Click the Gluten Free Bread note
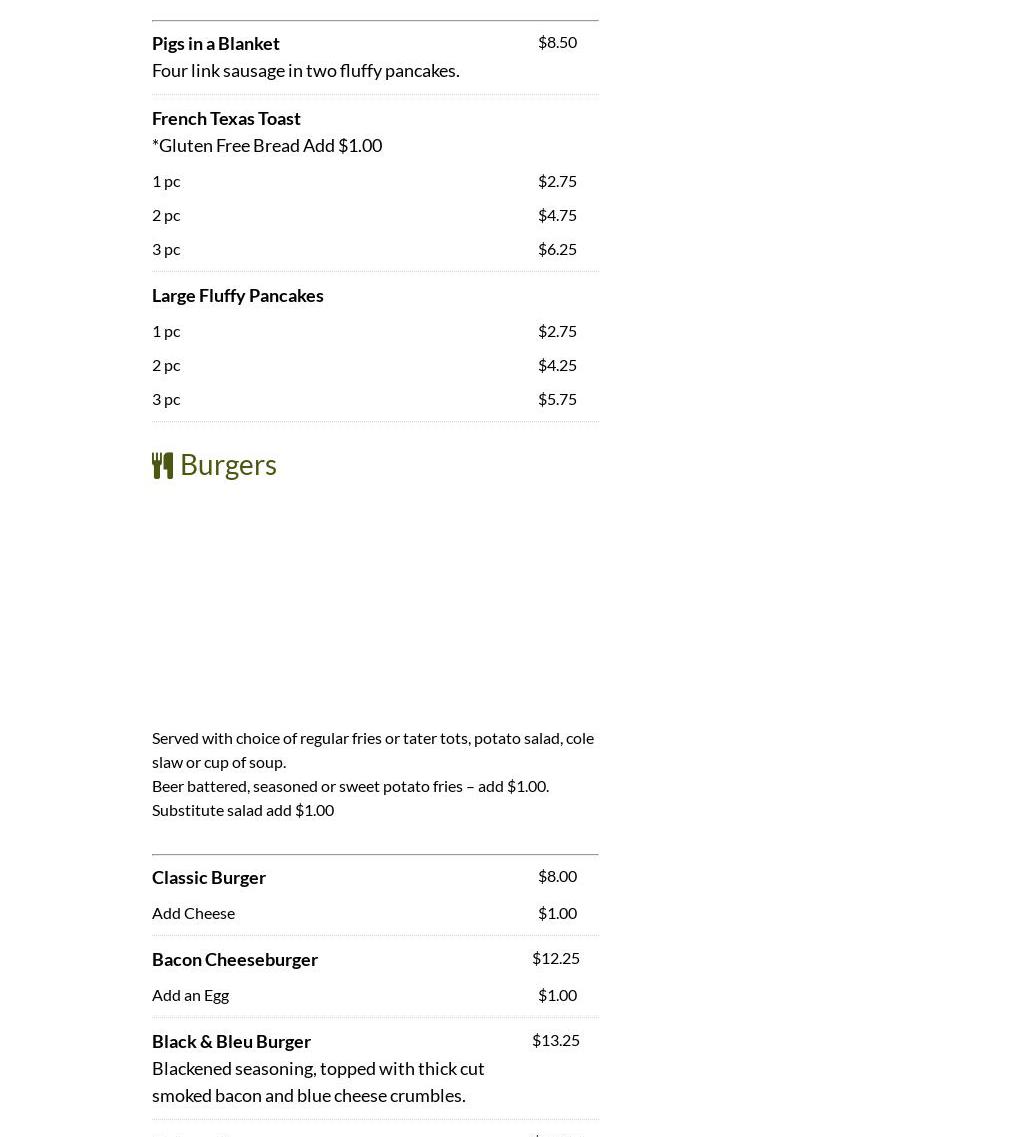The width and height of the screenshot is (1017, 1137). [x=267, y=145]
